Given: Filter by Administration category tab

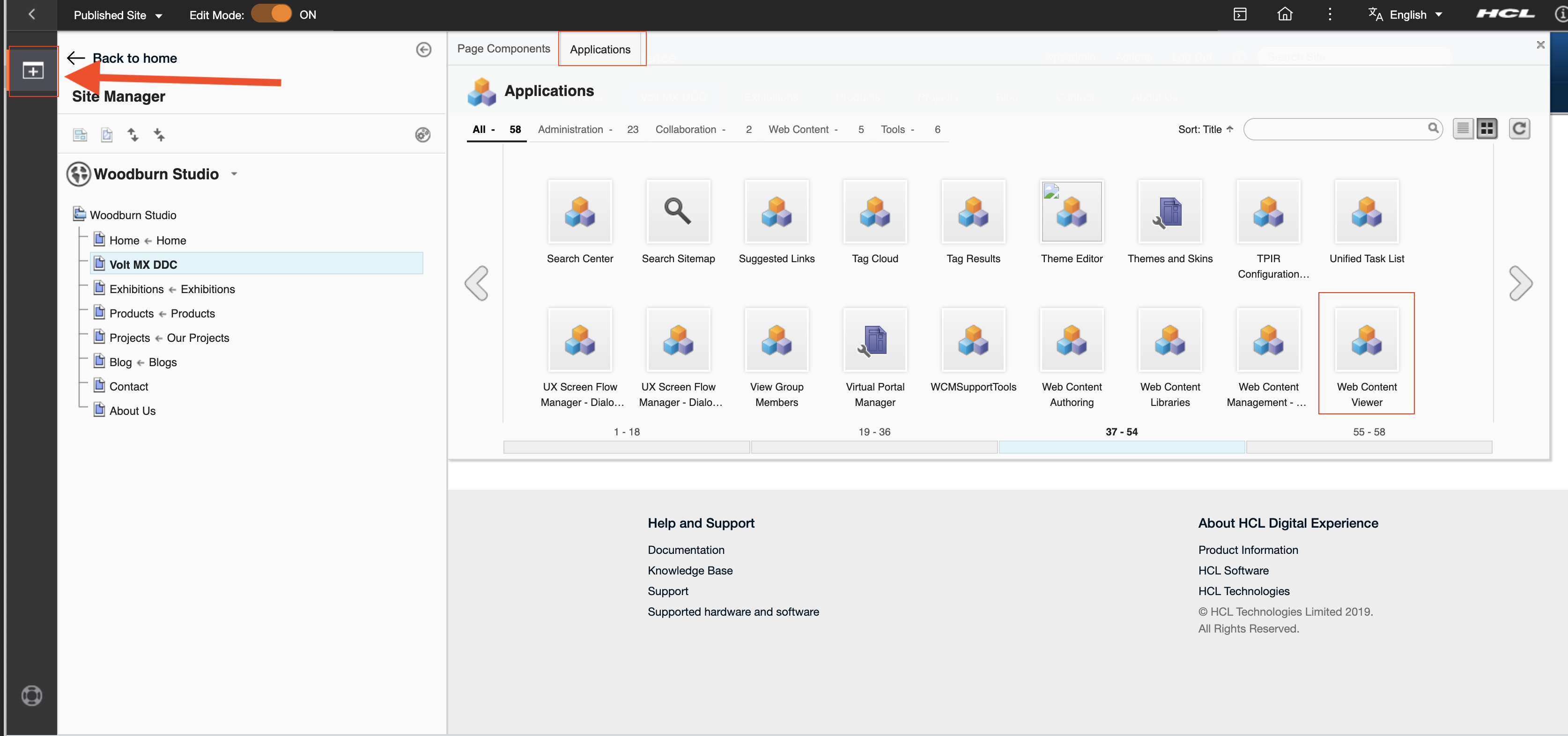Looking at the screenshot, I should [570, 130].
